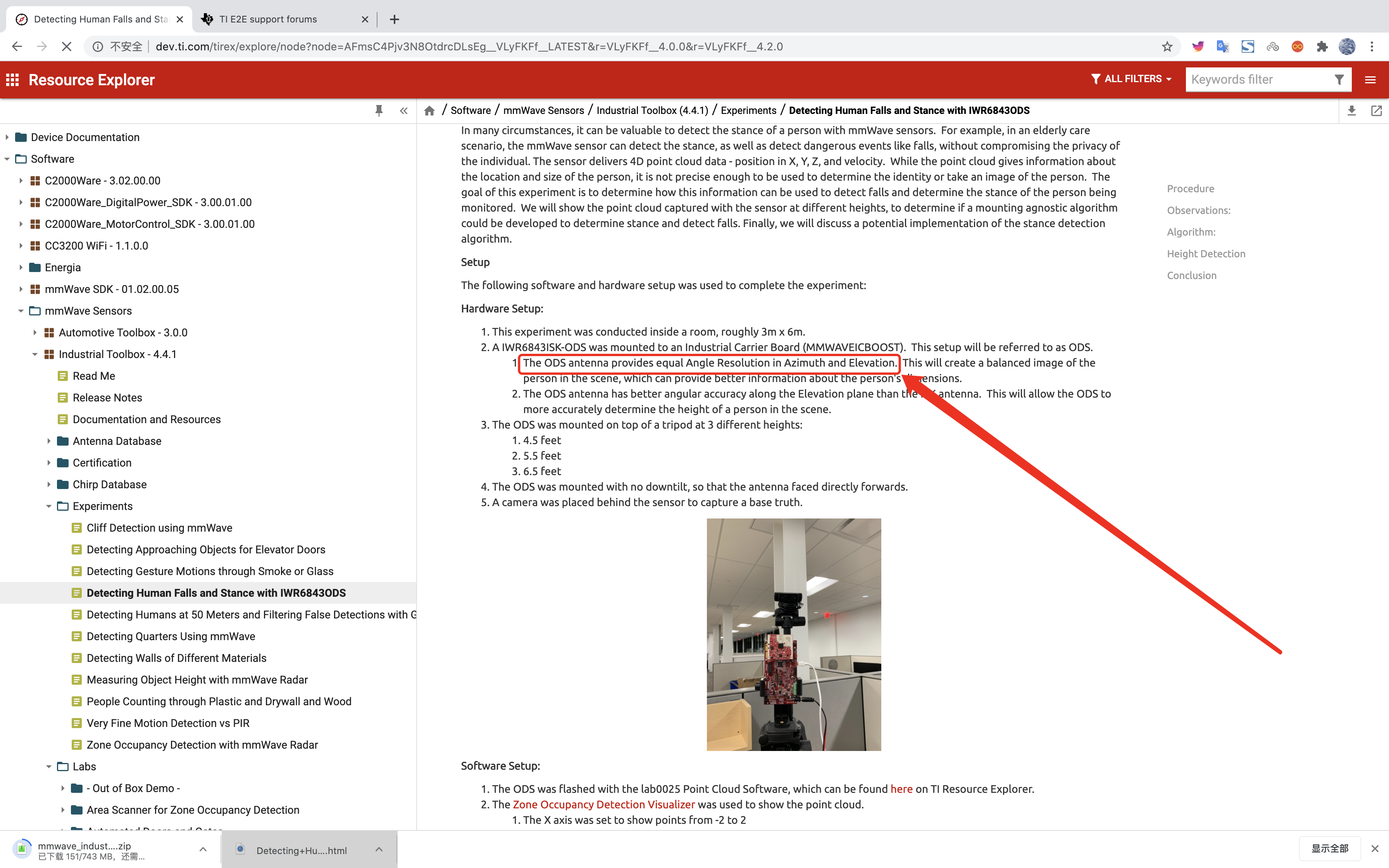Click the Experiments breadcrumb link

pyautogui.click(x=748, y=111)
